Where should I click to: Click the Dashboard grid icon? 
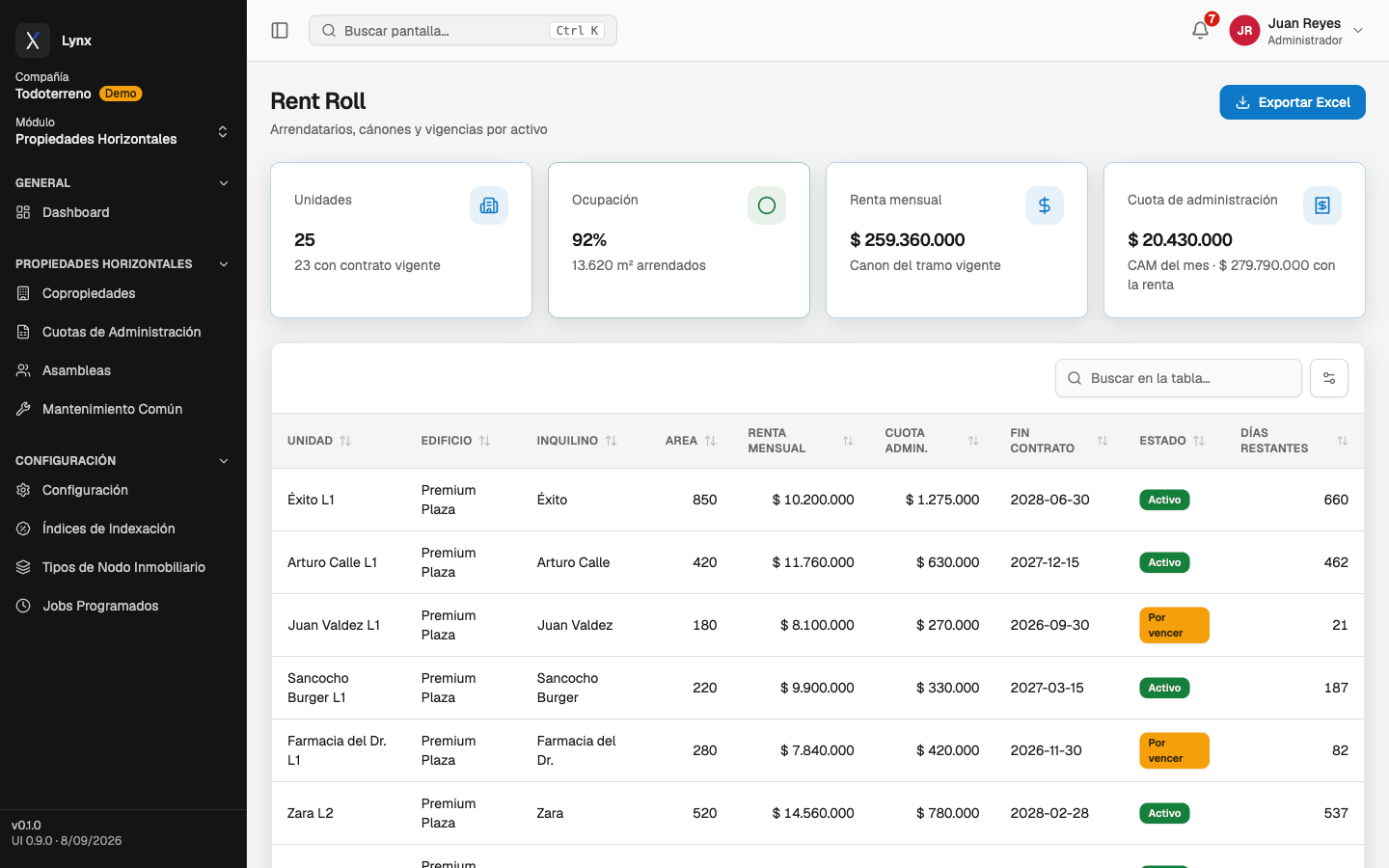pyautogui.click(x=23, y=212)
